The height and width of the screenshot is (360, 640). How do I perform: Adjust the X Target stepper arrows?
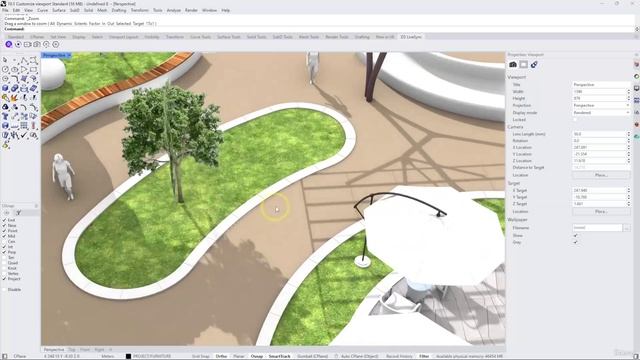tap(629, 190)
